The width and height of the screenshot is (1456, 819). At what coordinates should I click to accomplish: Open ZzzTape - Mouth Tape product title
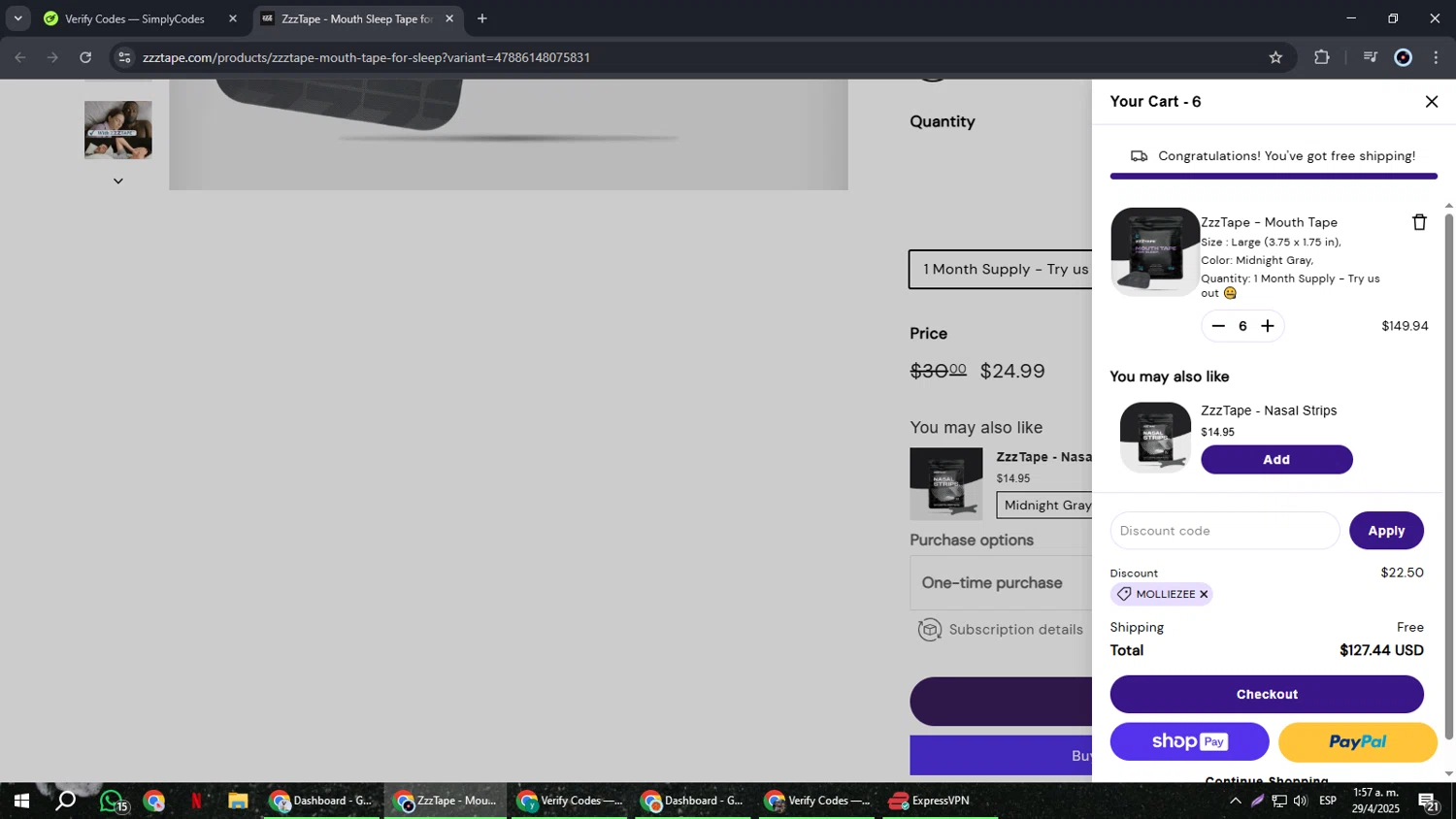coord(1269,222)
